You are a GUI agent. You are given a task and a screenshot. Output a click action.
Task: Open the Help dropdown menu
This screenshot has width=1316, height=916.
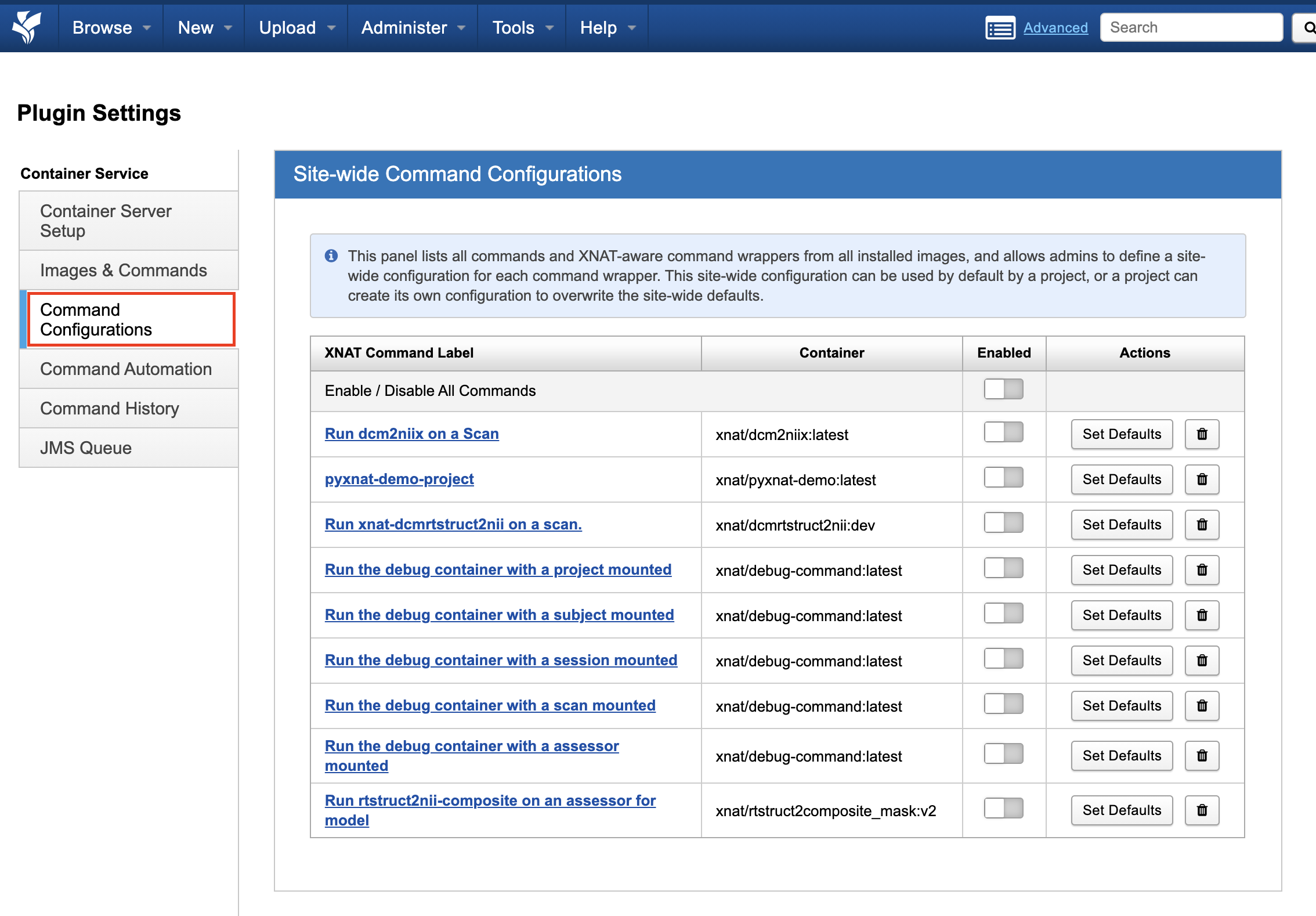[608, 28]
